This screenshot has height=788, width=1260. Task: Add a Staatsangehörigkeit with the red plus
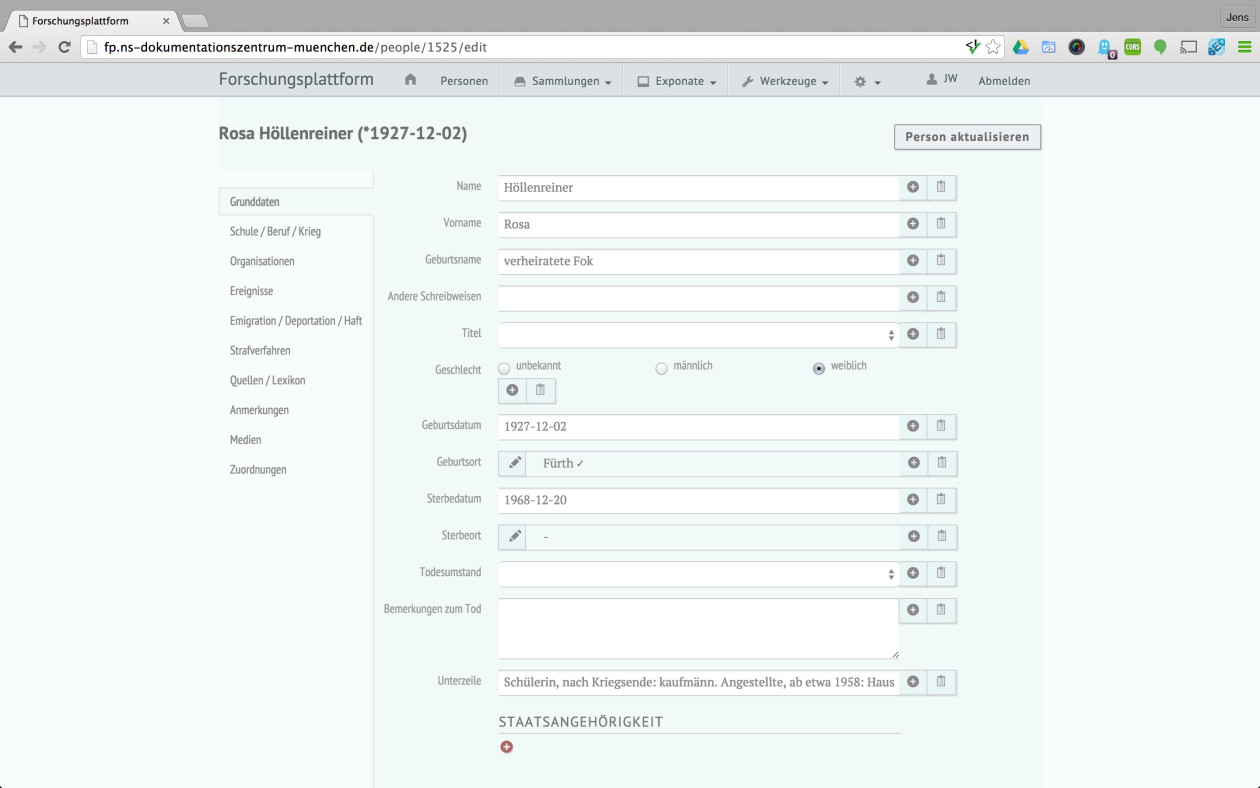coord(507,747)
